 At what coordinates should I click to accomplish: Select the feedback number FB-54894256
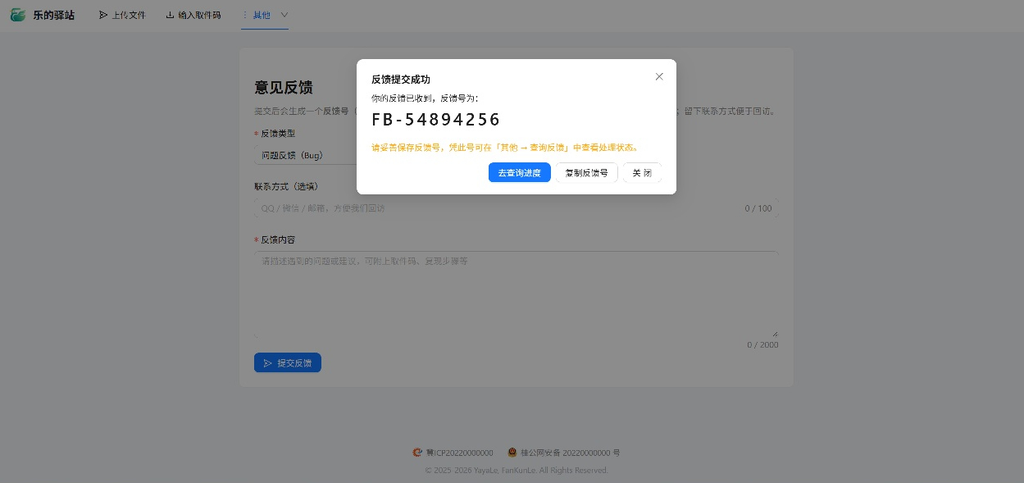436,119
